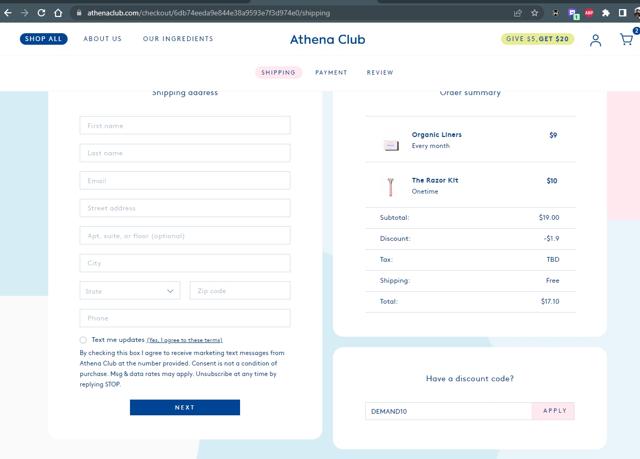Reload the page with the refresh icon
Viewport: 640px width, 459px height.
(41, 13)
